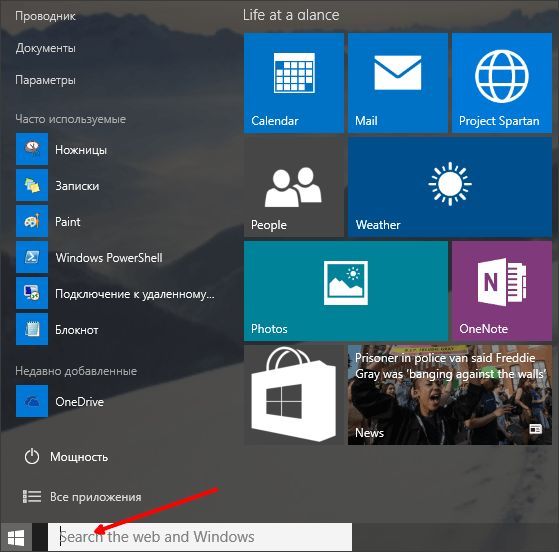
Task: Open the Photos tile
Action: (346, 291)
